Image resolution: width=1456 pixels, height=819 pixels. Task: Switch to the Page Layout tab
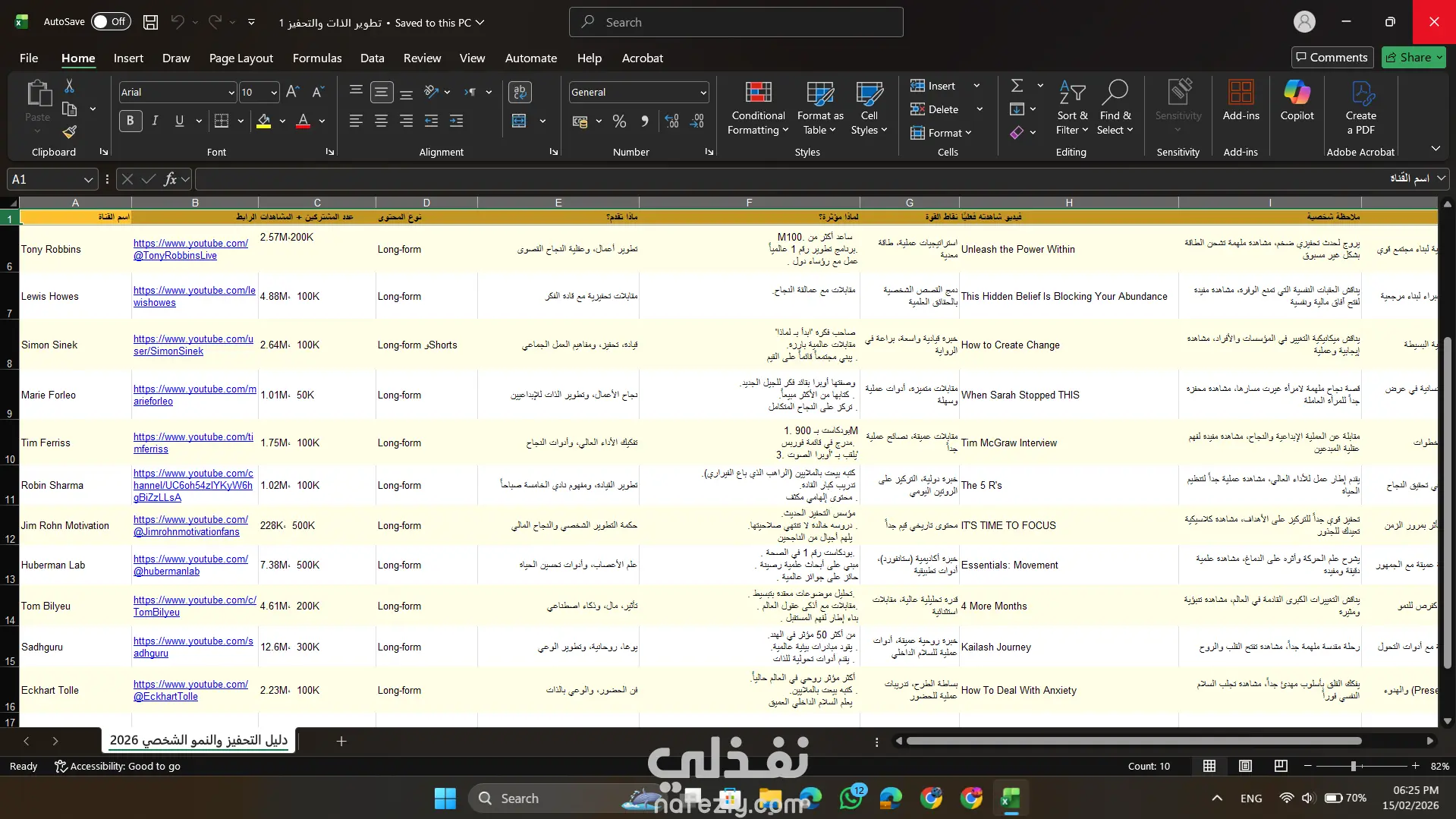[241, 58]
